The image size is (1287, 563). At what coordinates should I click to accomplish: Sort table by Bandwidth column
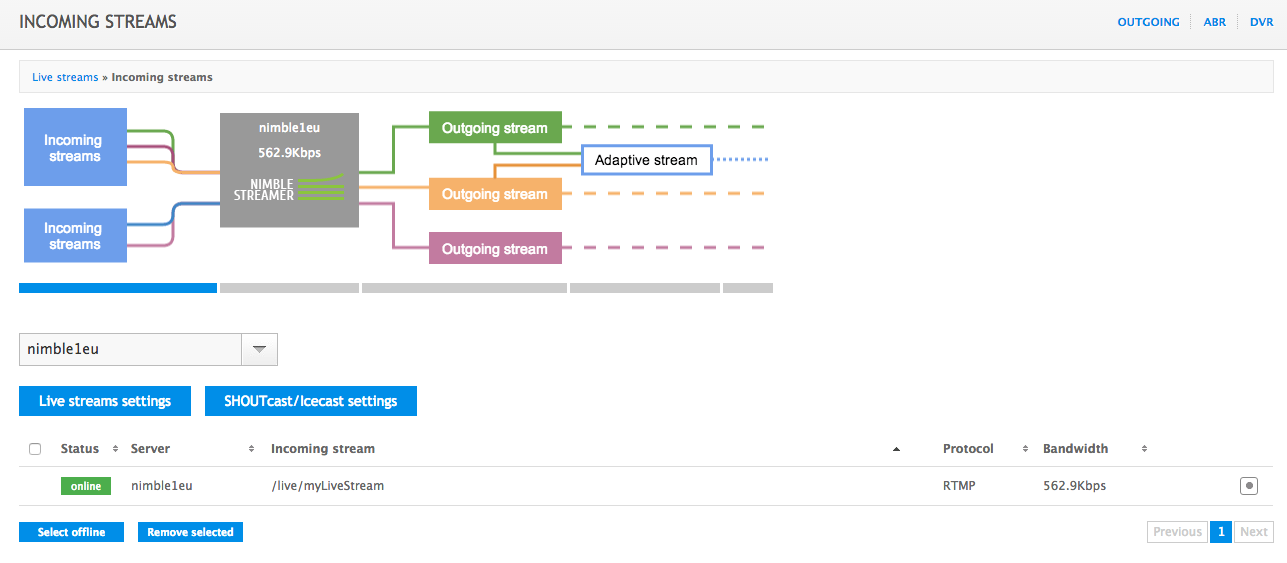click(x=1095, y=449)
